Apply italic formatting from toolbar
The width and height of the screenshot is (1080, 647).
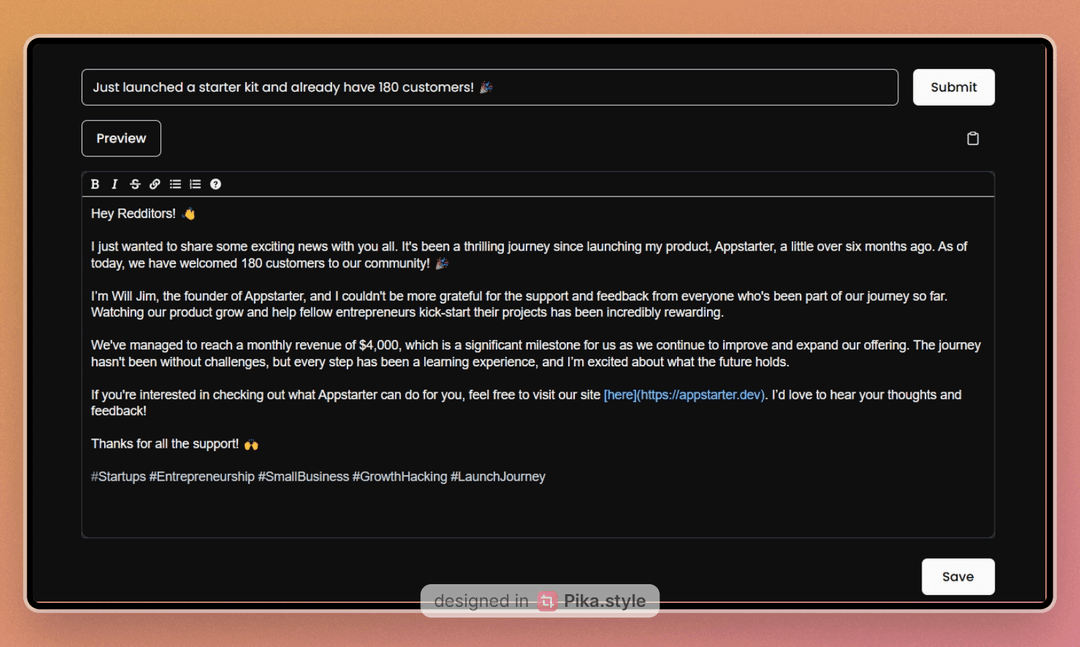coord(114,184)
